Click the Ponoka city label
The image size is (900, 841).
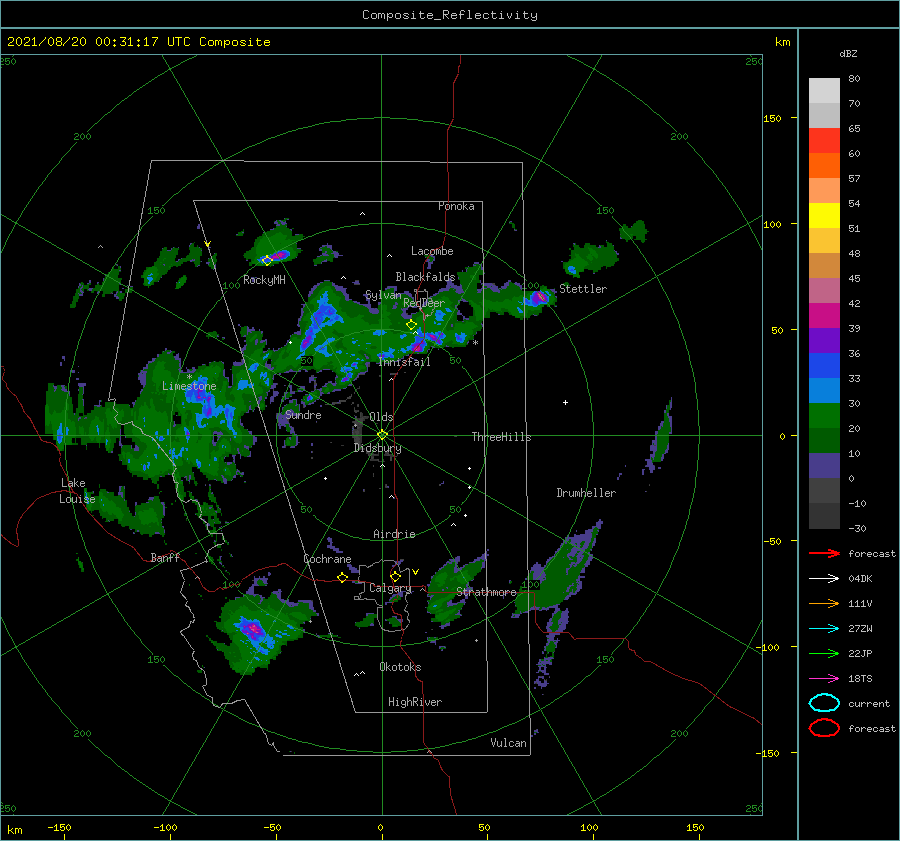pos(456,206)
